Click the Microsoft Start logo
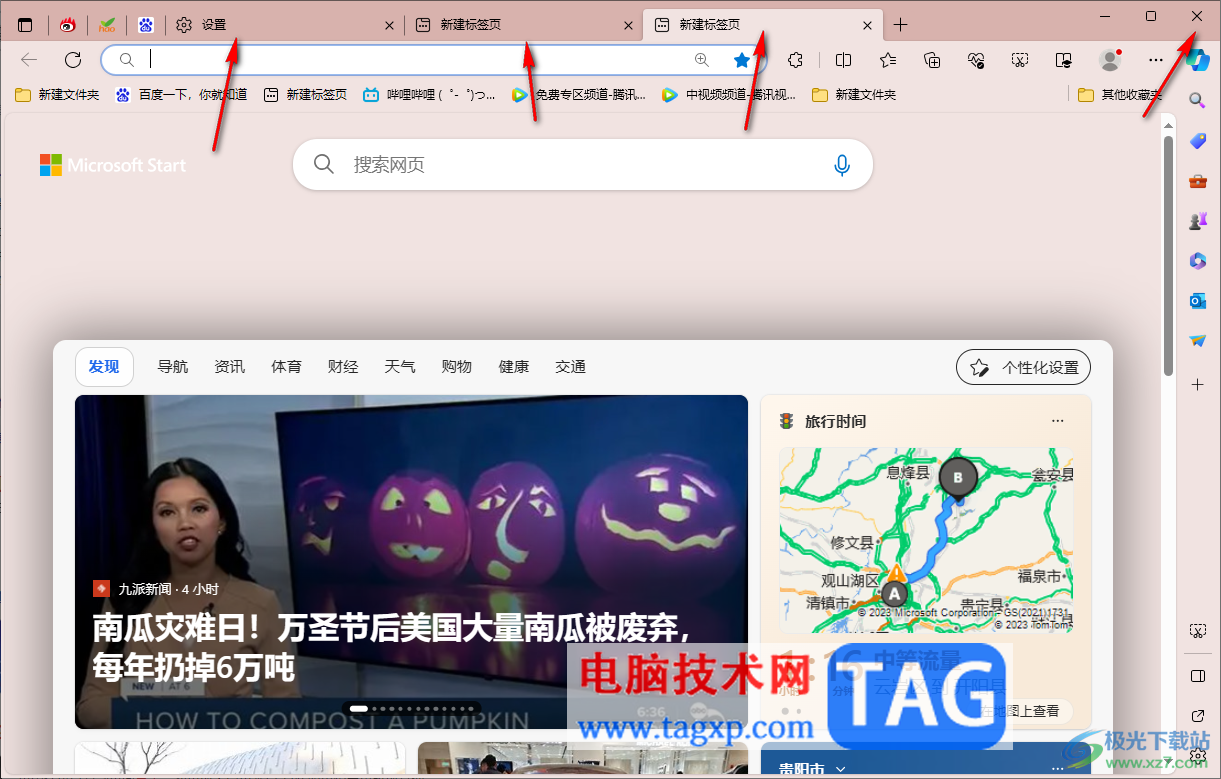 [x=113, y=165]
